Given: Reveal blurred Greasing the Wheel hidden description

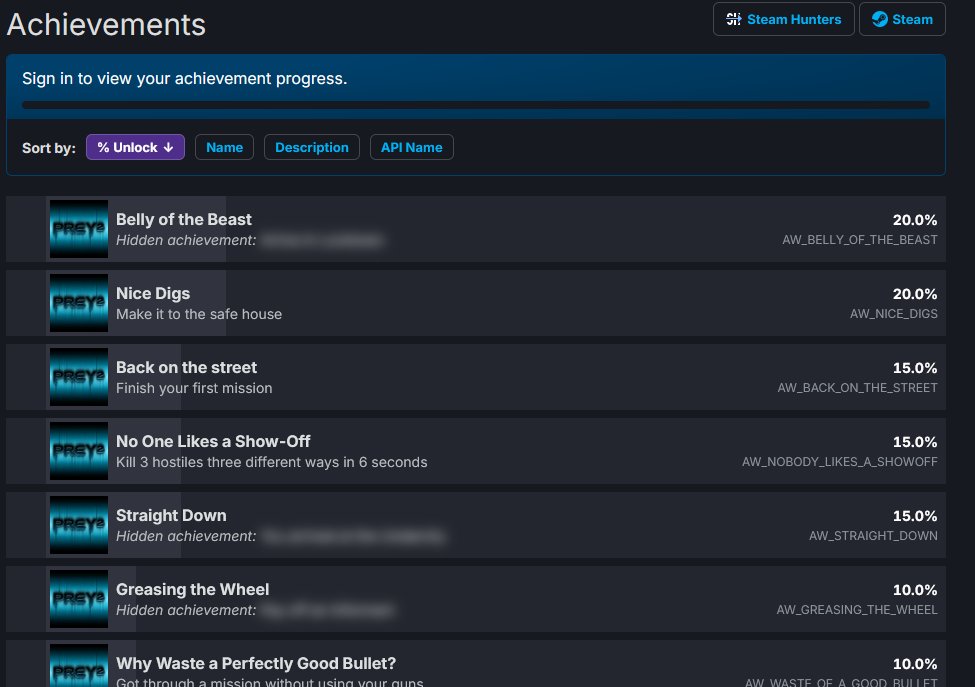Looking at the screenshot, I should point(328,611).
